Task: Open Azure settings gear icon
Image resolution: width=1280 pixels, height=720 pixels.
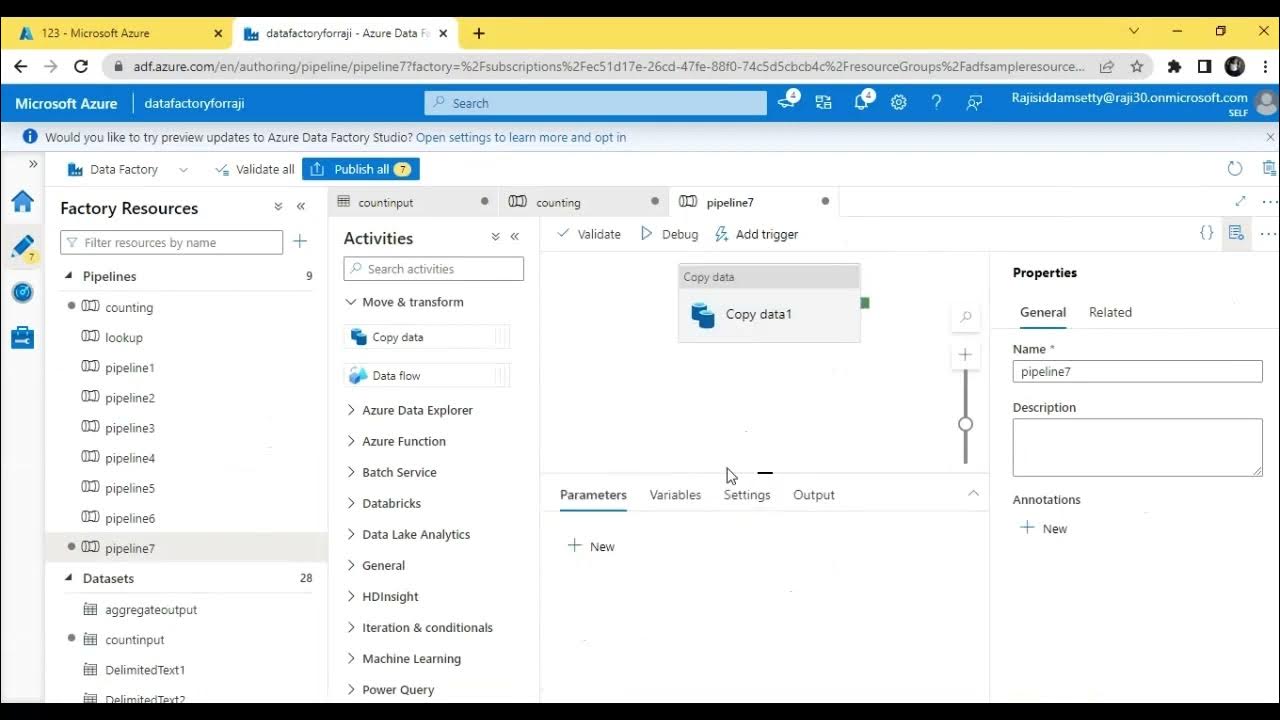Action: coord(899,102)
